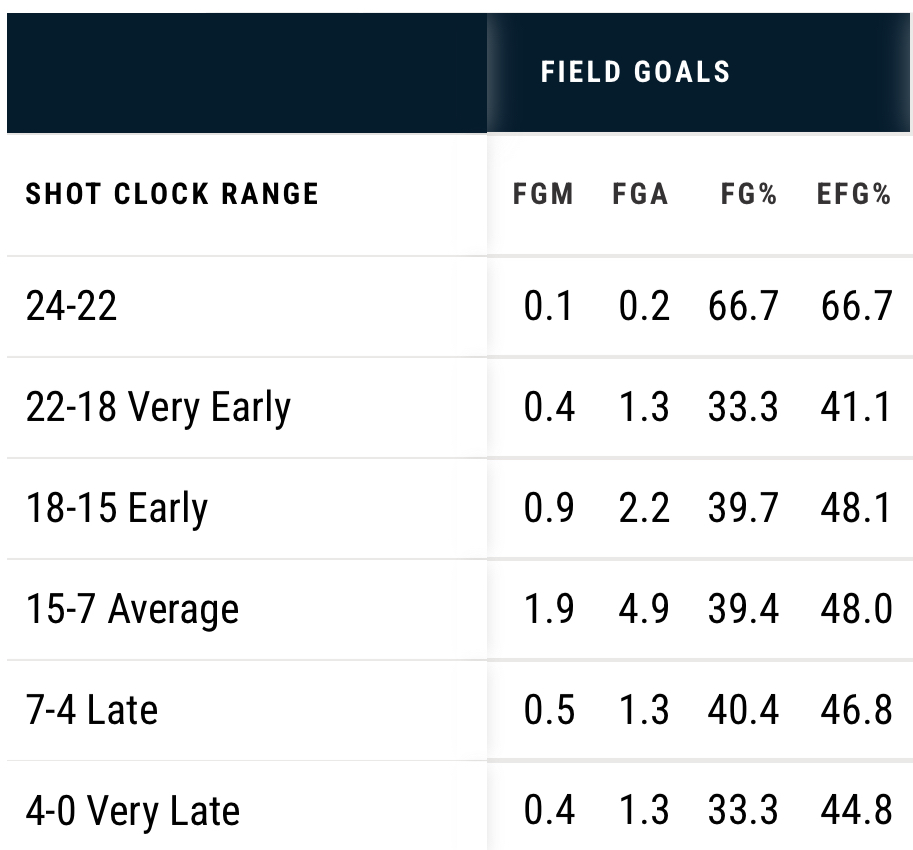Choose the 18-15 Early row label
The height and width of the screenshot is (850, 913).
(x=116, y=508)
